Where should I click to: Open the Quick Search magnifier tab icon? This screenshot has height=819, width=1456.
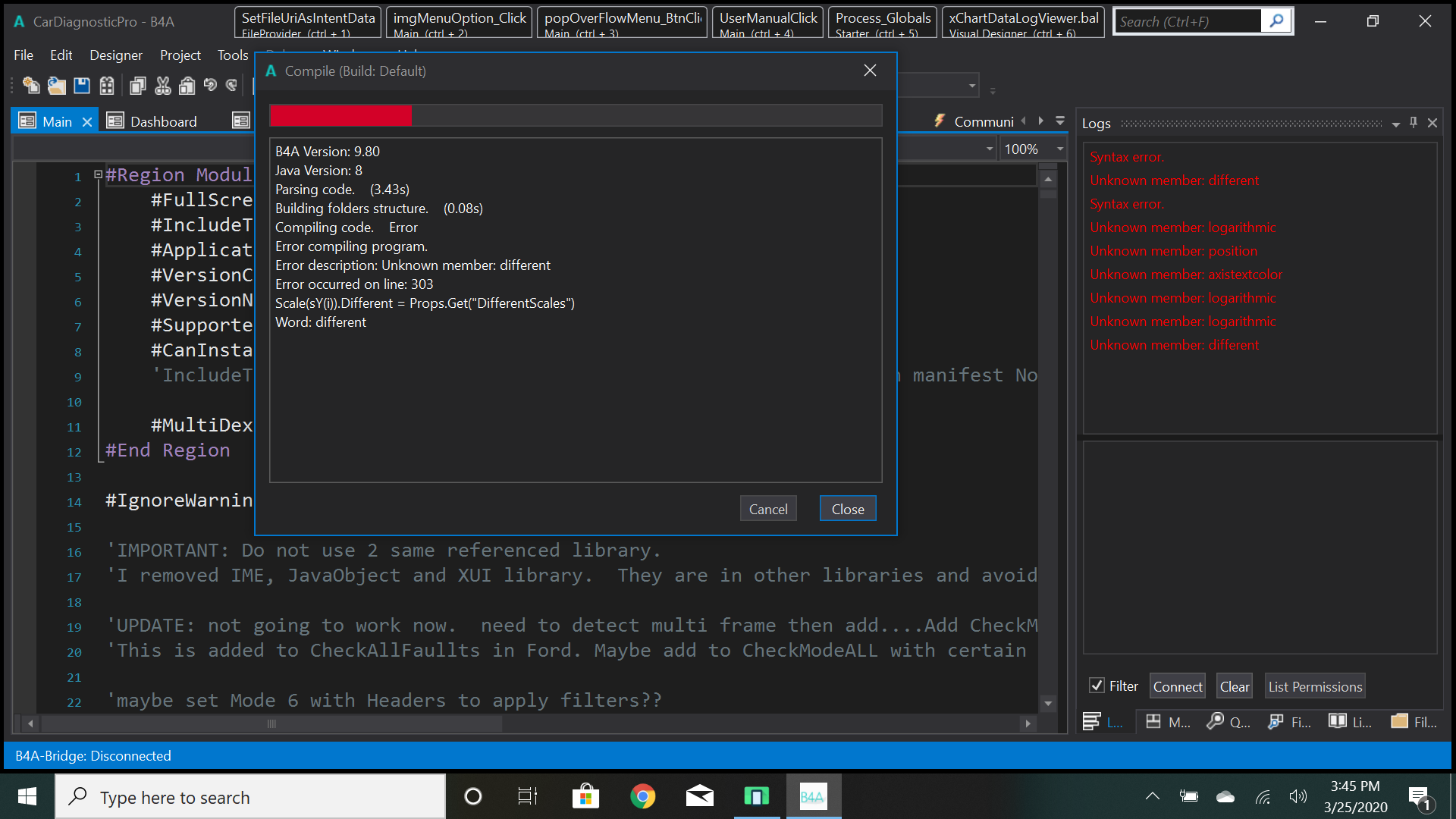[1216, 721]
